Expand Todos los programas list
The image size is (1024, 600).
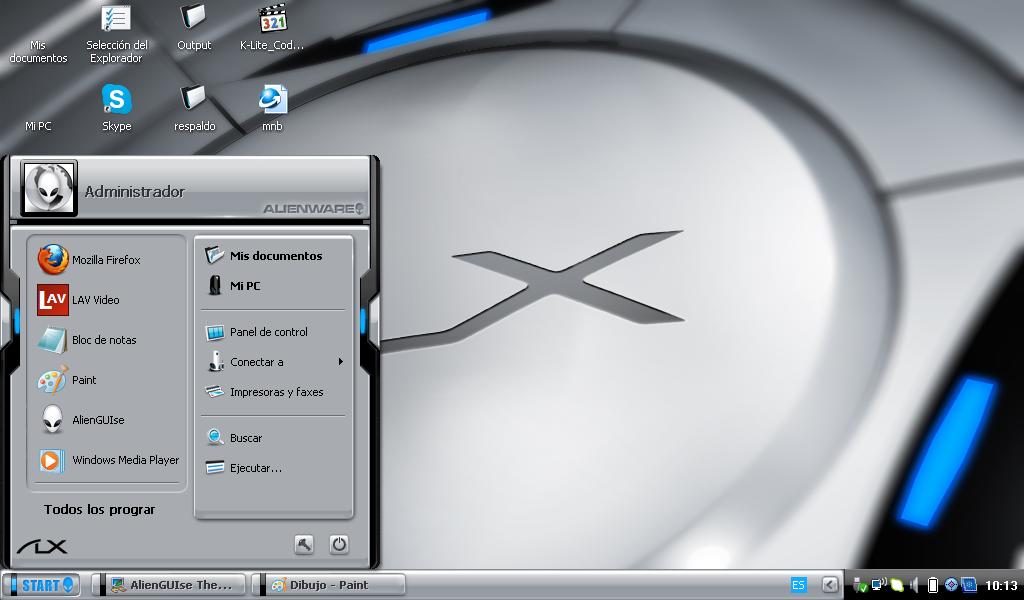coord(99,509)
